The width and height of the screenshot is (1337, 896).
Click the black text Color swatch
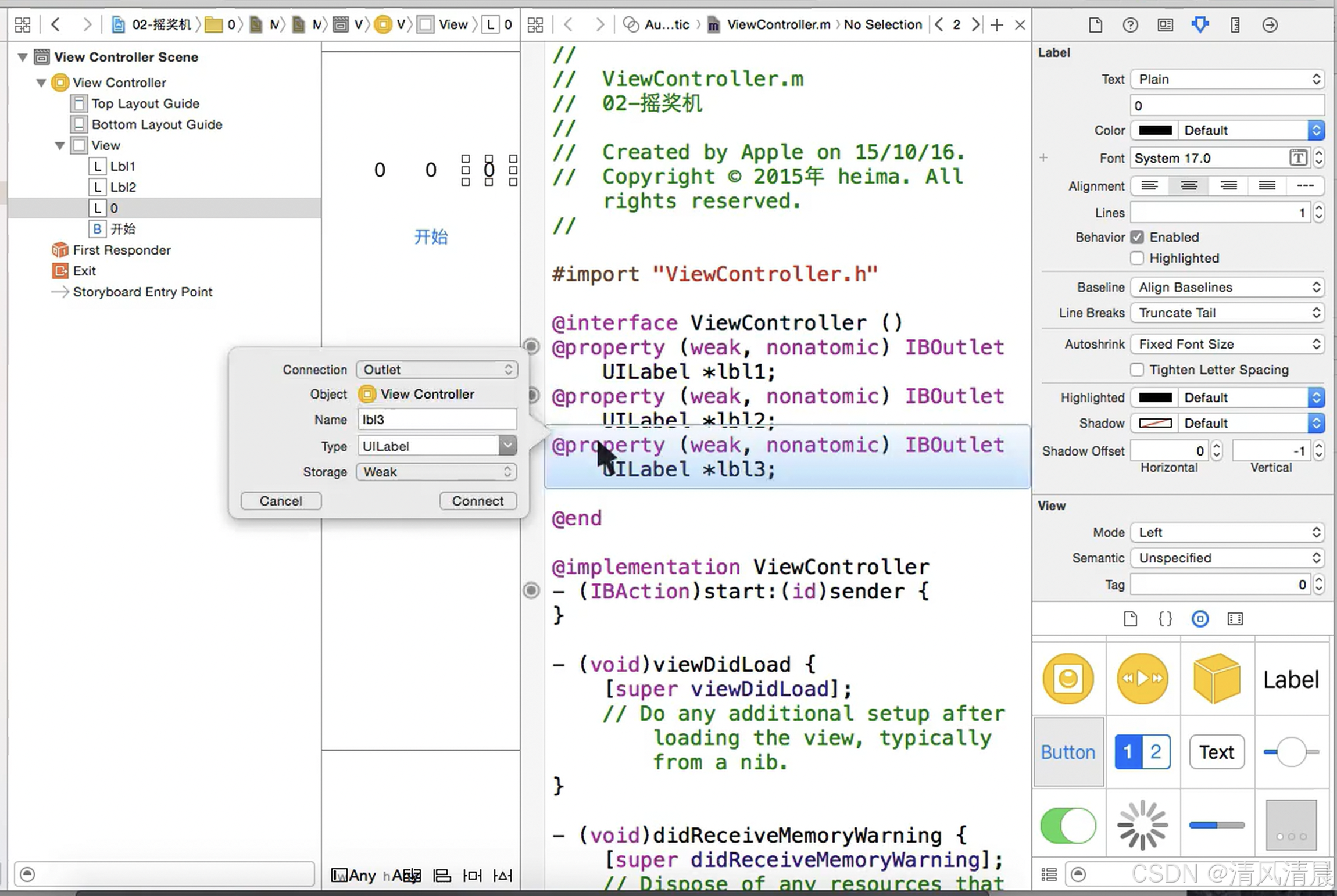pyautogui.click(x=1154, y=130)
